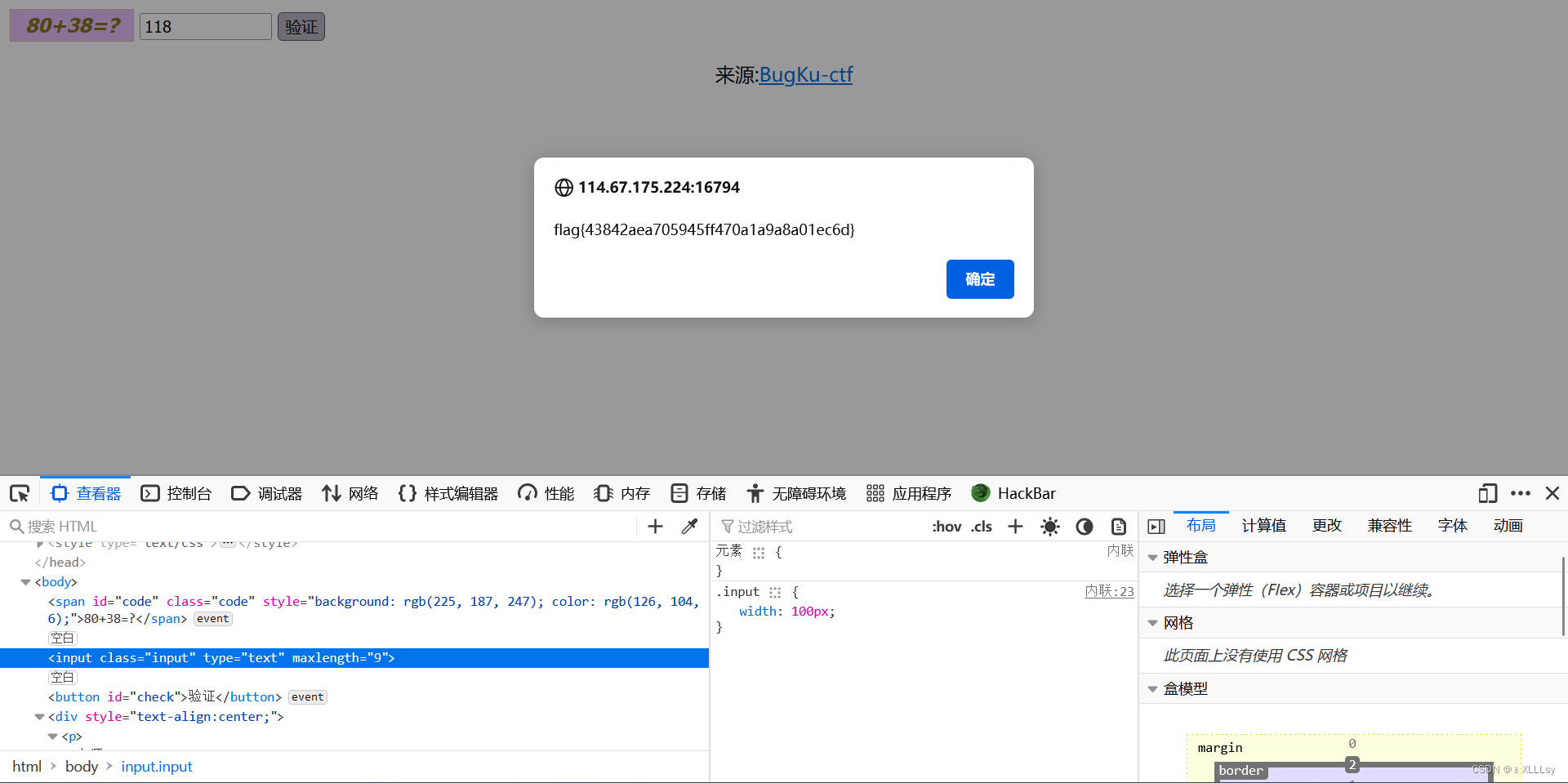1568x783 pixels.
Task: Click input.input in breadcrumb trail
Action: pos(157,767)
